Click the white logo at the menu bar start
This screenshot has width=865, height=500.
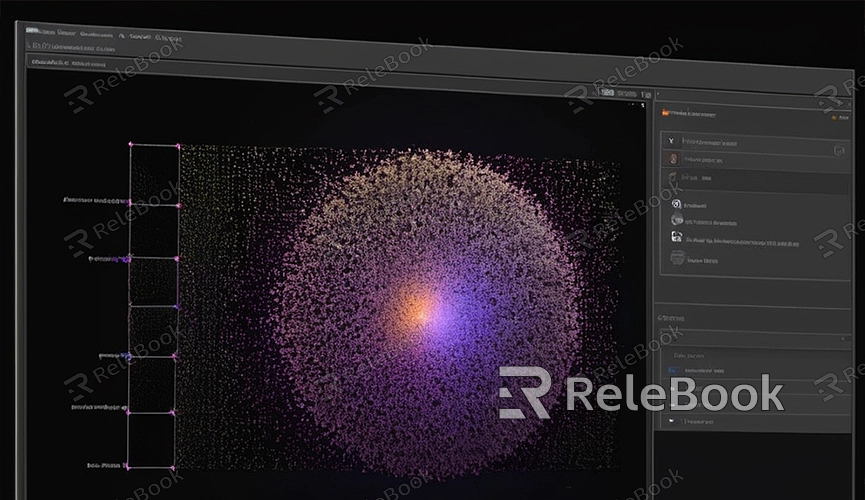(33, 31)
